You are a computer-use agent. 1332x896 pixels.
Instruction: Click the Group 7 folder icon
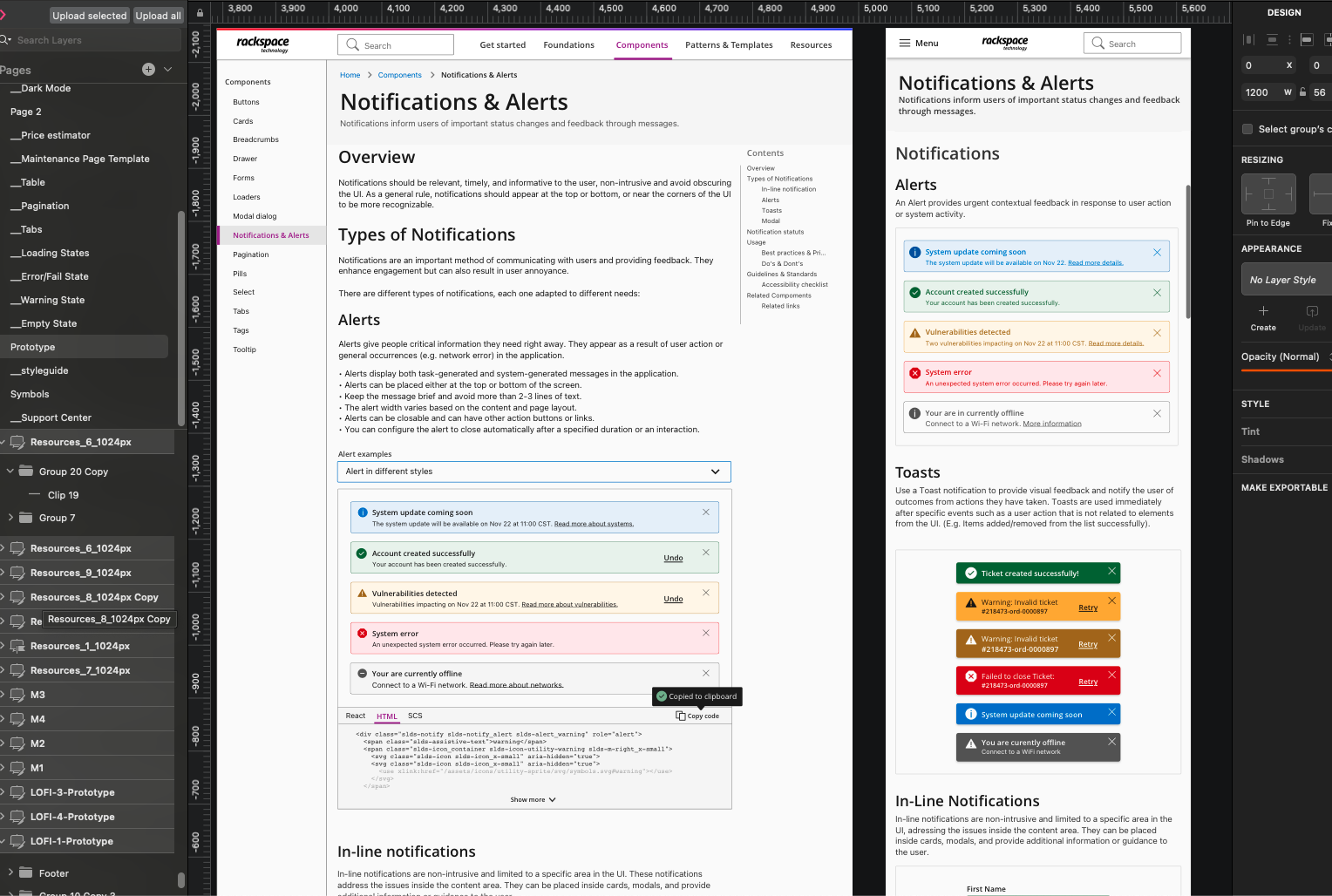(26, 518)
